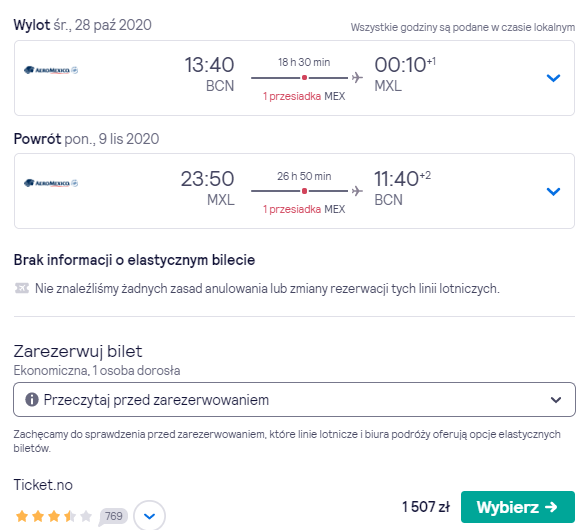579x530 pixels.
Task: Click the 1 przesiadka MEX label on return flight
Action: click(x=304, y=209)
